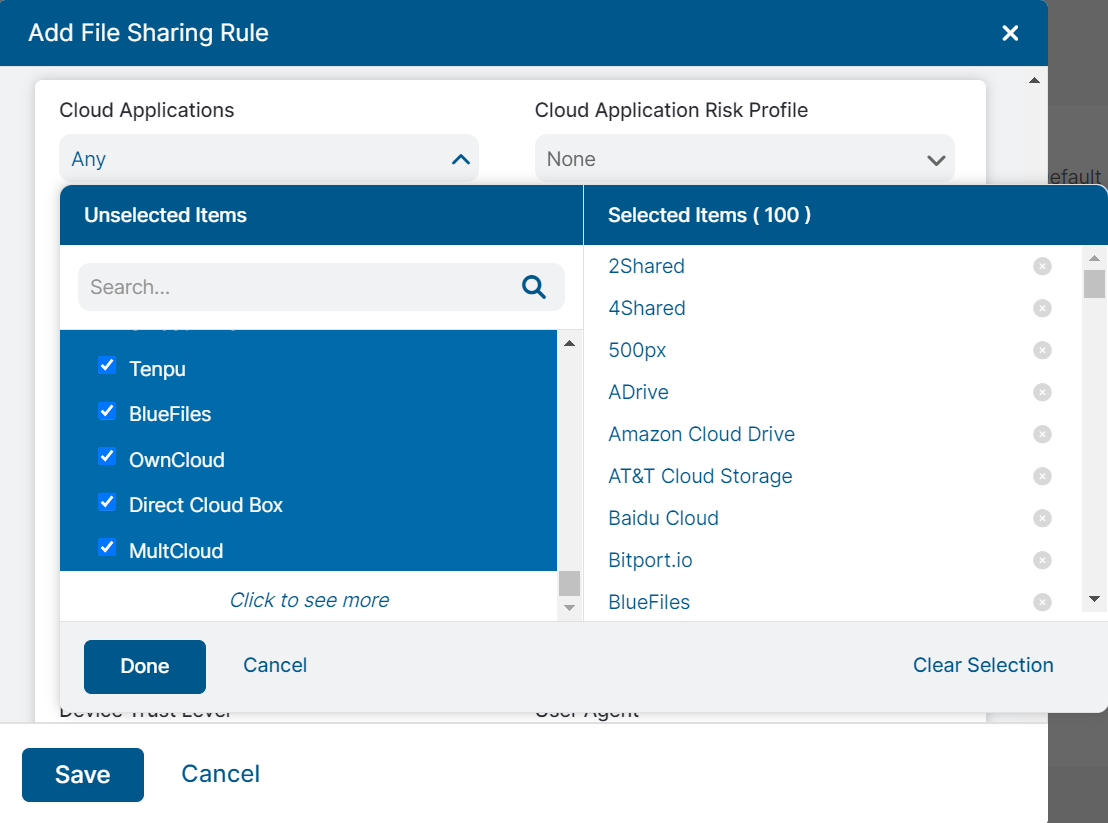Viewport: 1108px width, 823px height.
Task: Click the search magnifier icon
Action: click(x=534, y=287)
